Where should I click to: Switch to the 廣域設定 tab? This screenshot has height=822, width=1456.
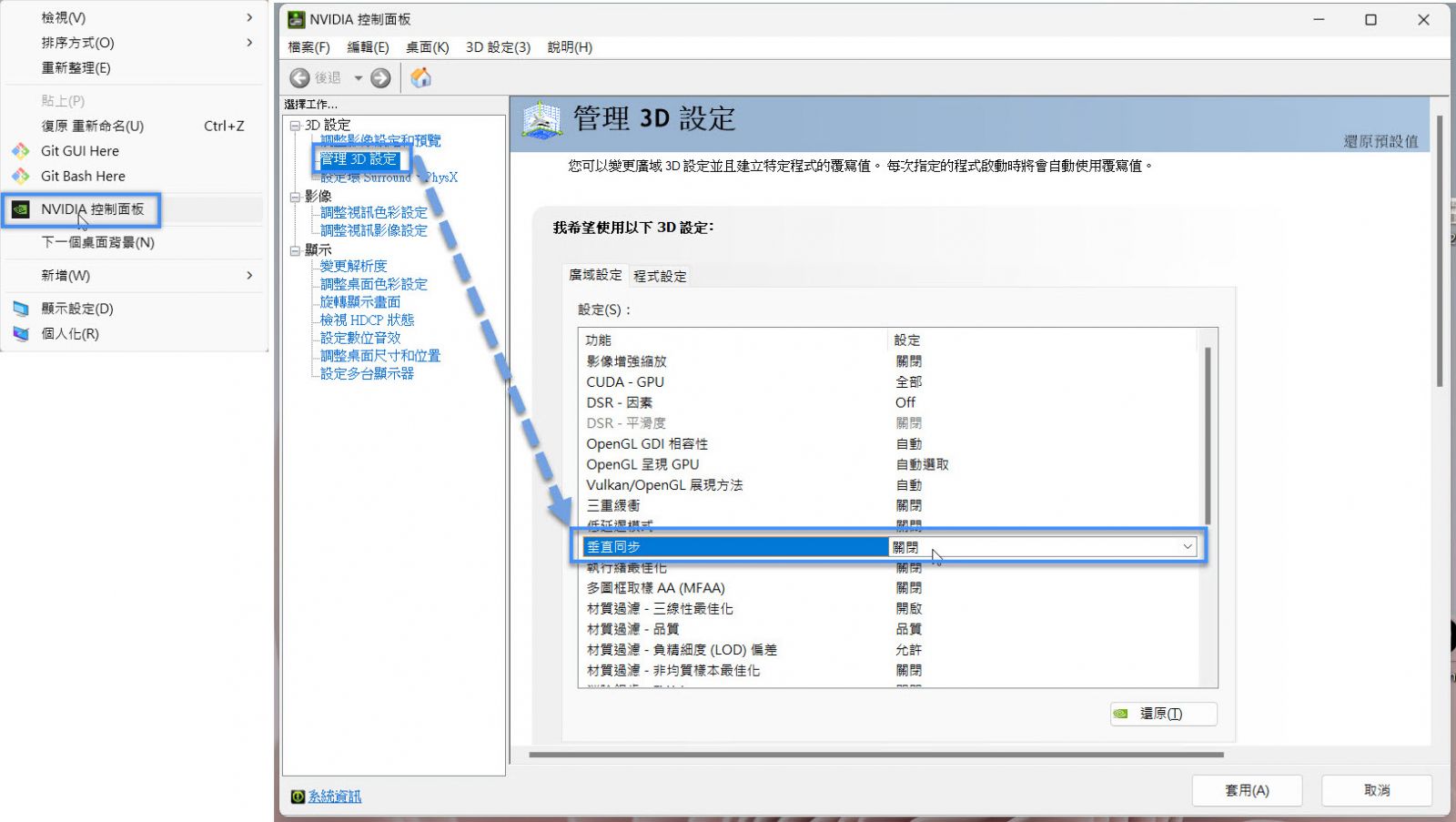coord(595,275)
